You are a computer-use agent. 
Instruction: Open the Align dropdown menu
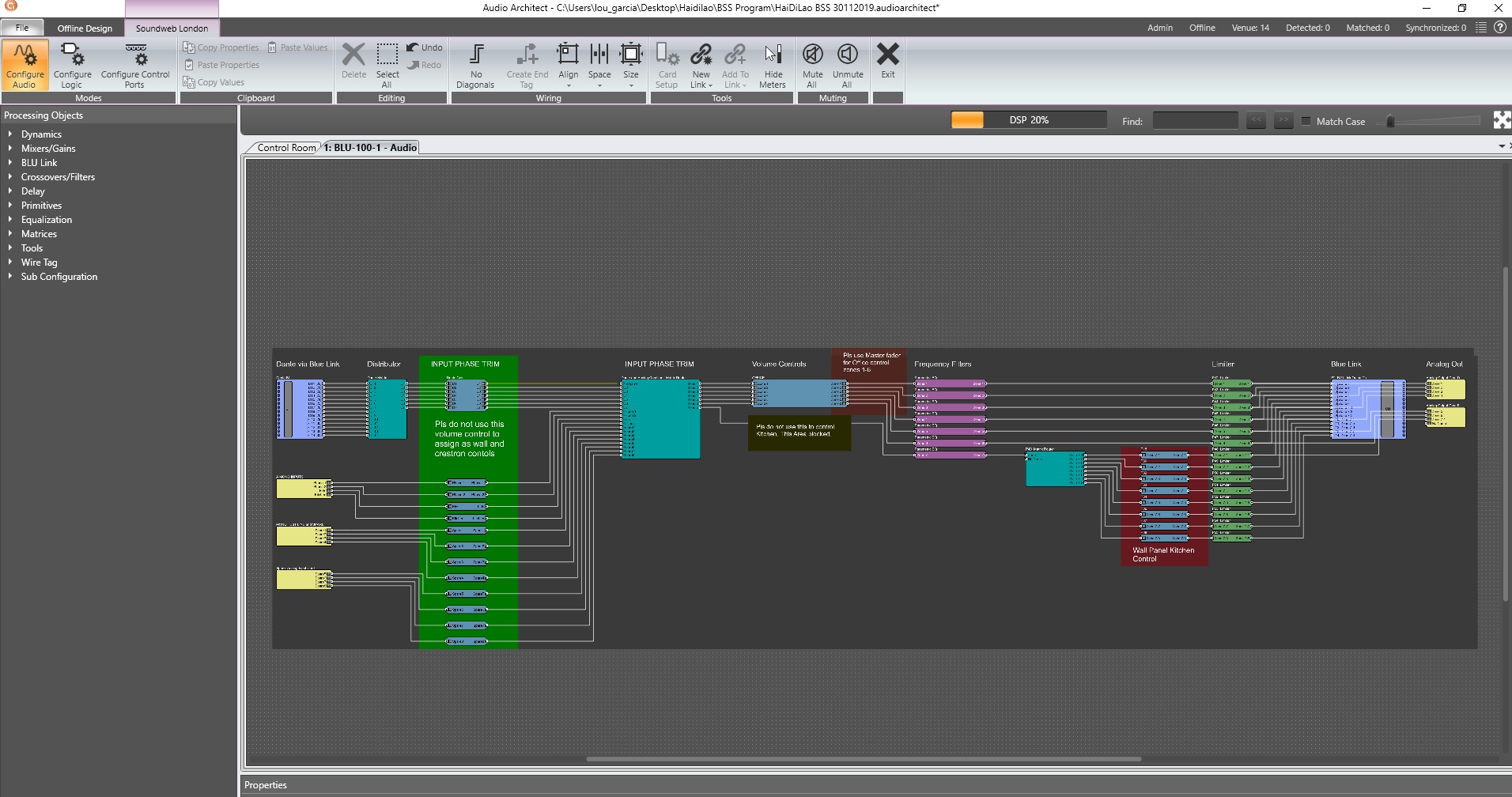[x=568, y=85]
